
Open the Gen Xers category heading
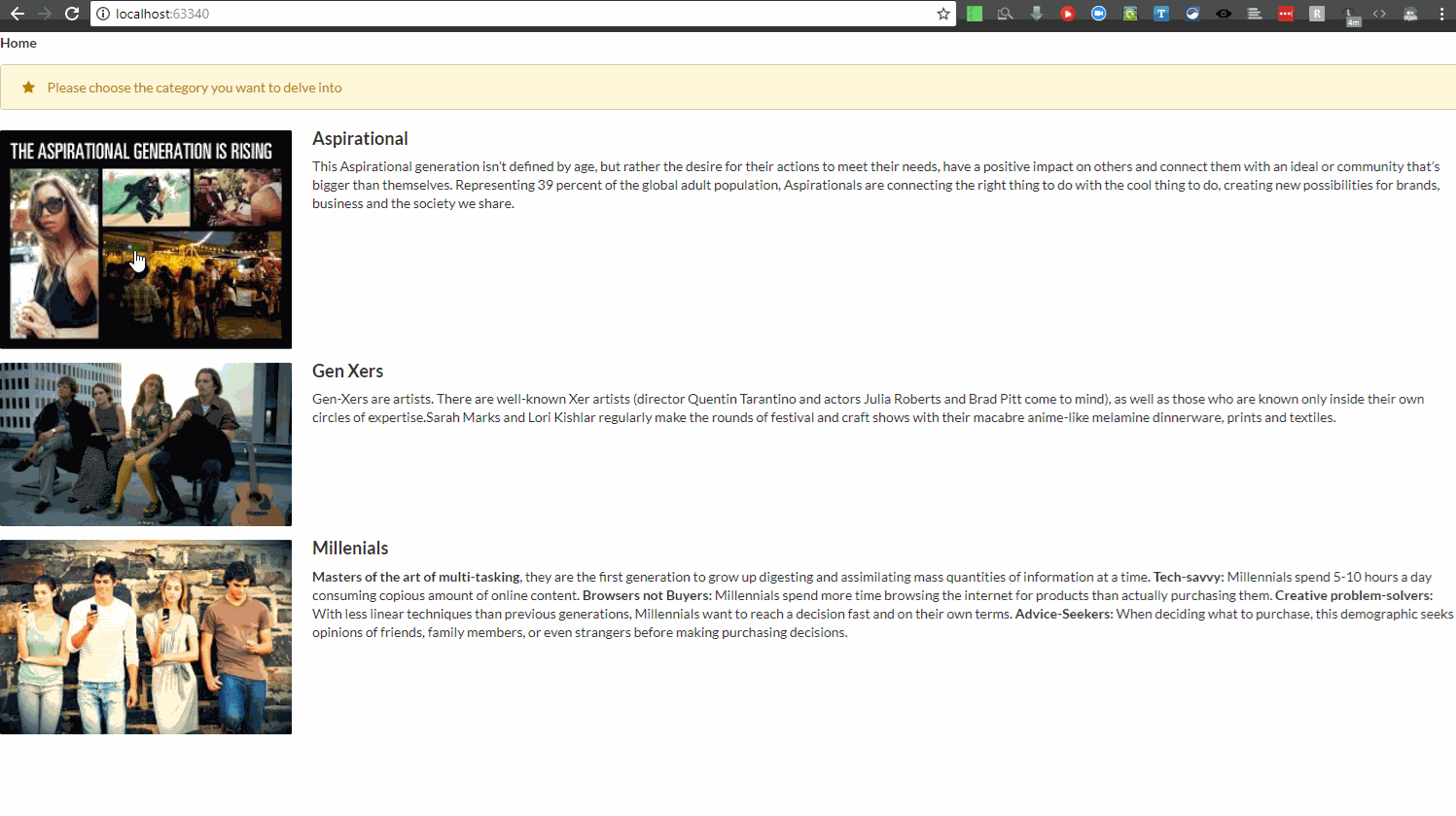pos(347,372)
